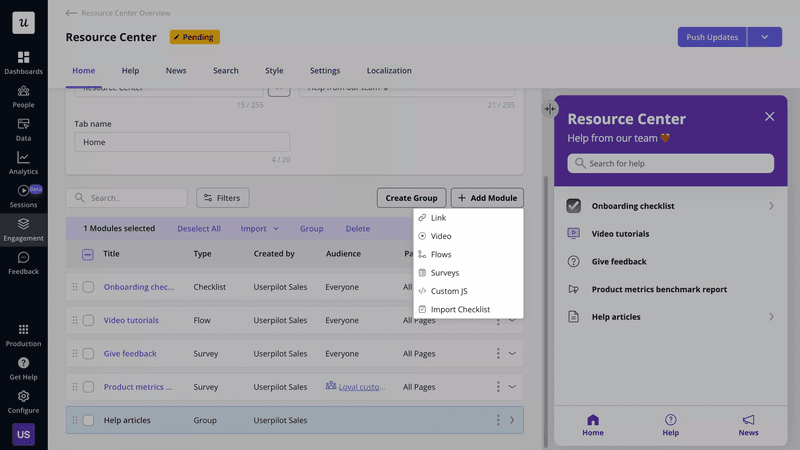Go to the People section
Viewport: 800px width, 450px height.
pos(23,96)
